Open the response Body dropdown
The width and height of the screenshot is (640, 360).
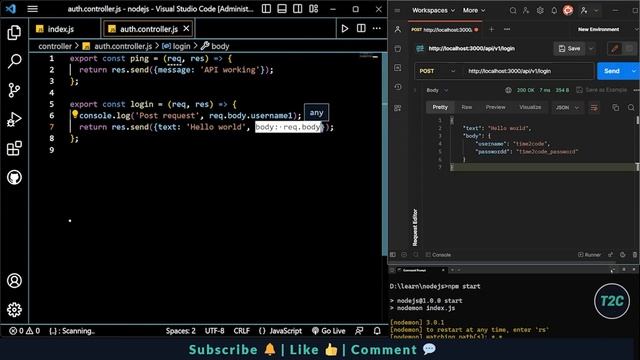pos(437,90)
